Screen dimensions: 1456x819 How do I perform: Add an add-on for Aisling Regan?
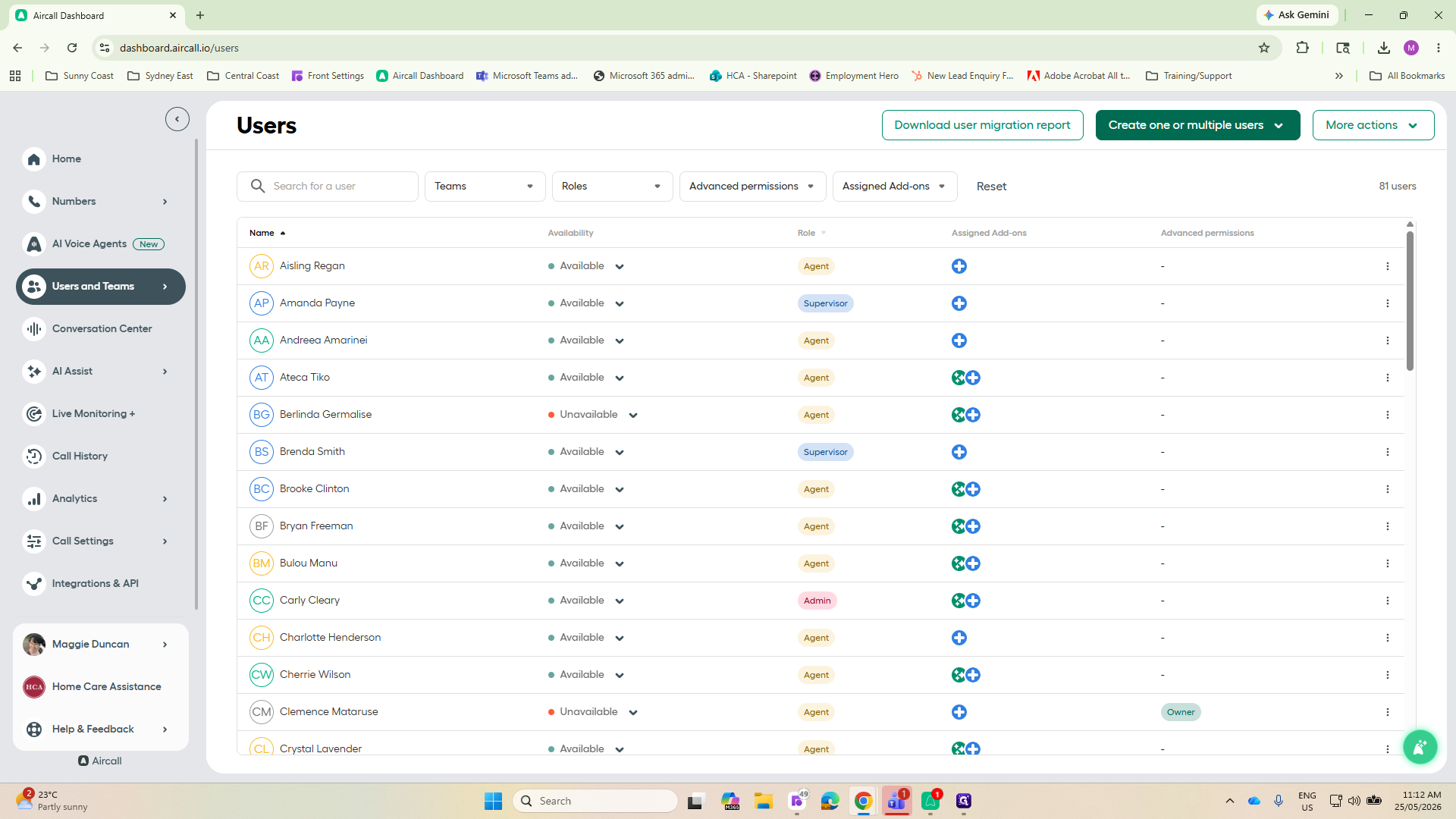coord(959,266)
